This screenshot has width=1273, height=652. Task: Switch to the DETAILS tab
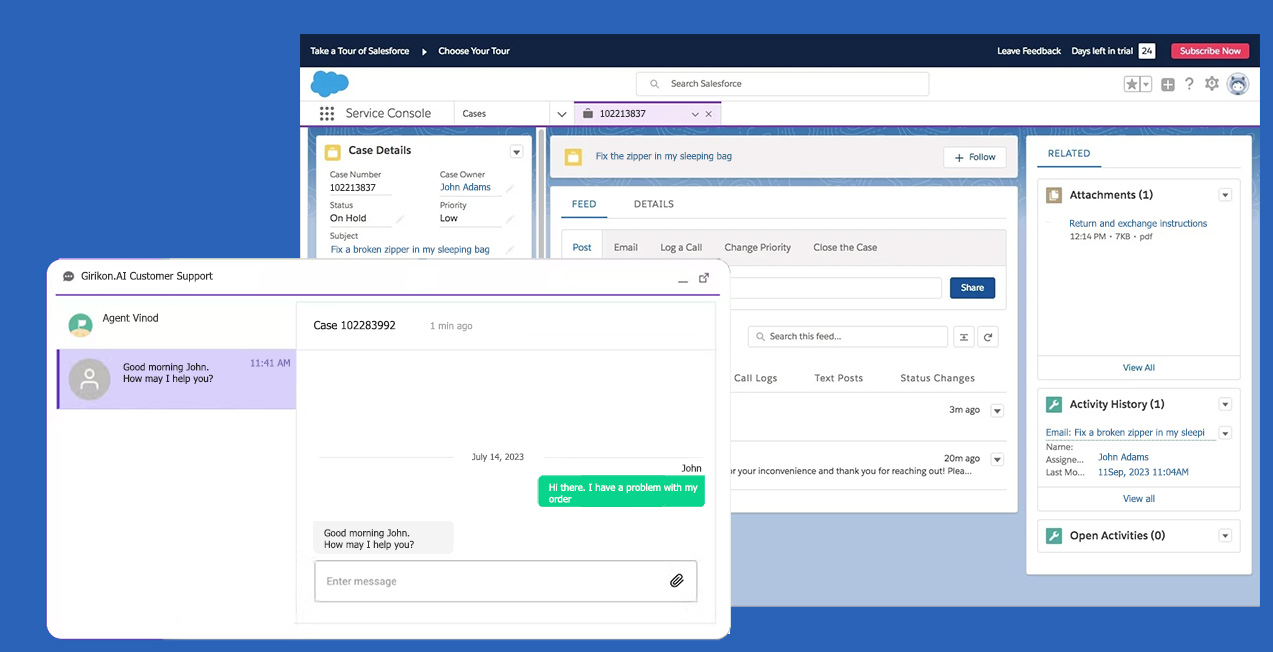[x=653, y=204]
